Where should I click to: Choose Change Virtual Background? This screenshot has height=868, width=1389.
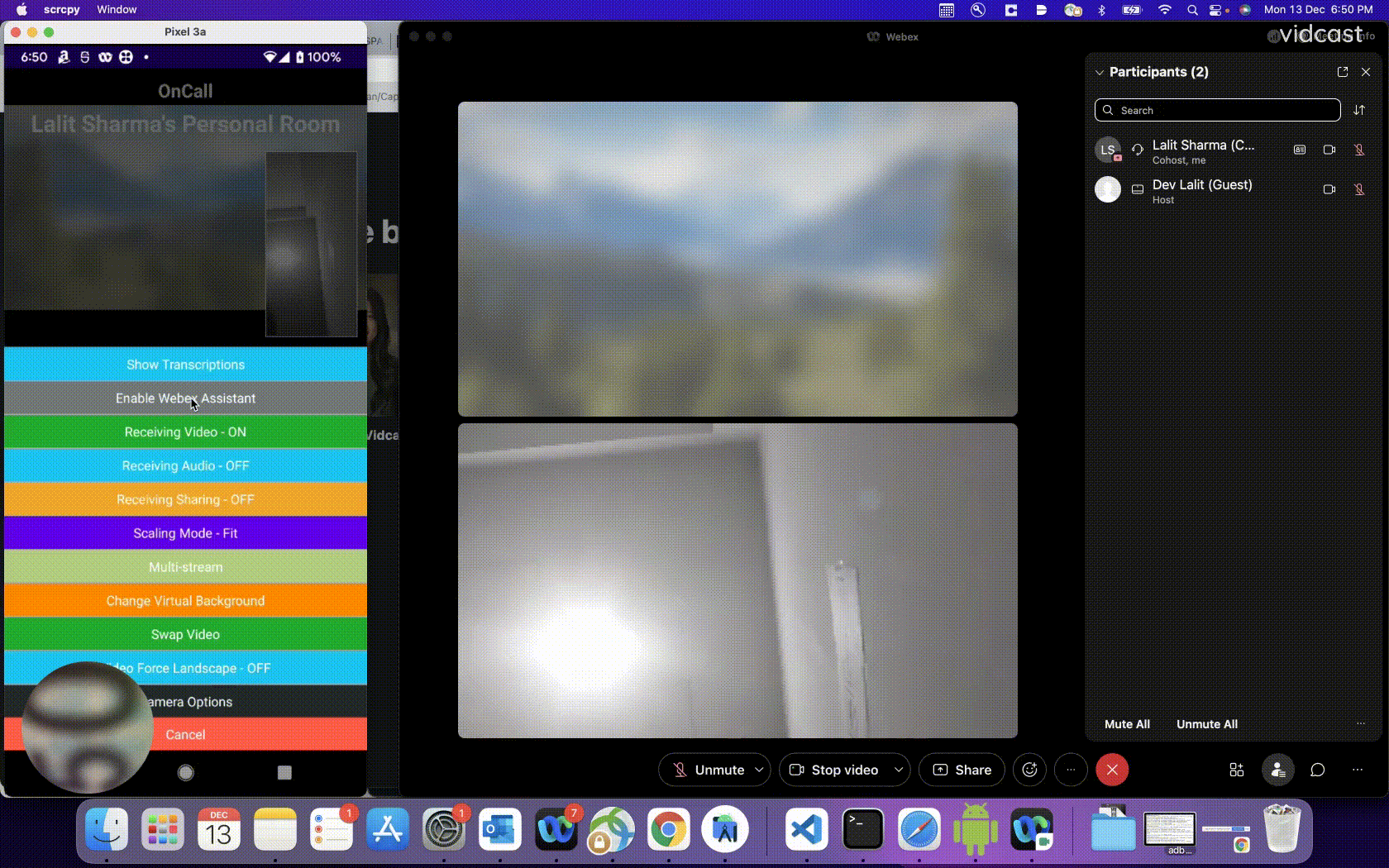coord(185,601)
